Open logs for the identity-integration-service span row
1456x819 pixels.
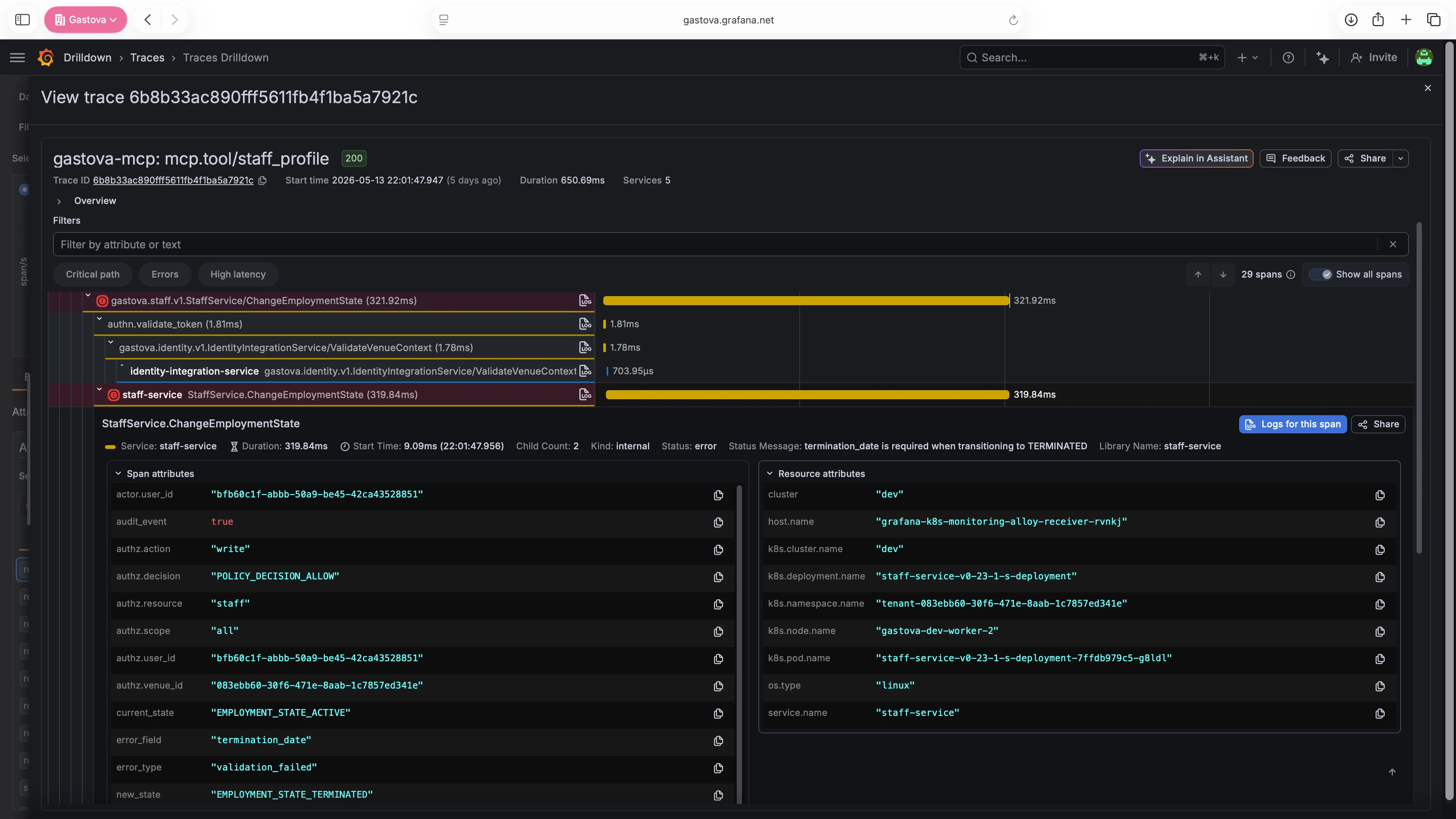coord(585,371)
